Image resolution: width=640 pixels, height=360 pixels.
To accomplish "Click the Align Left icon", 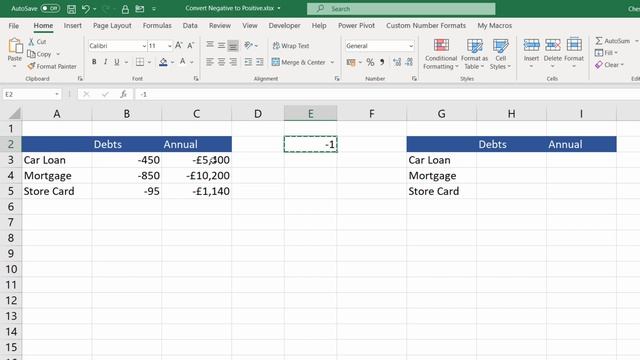I will [210, 62].
